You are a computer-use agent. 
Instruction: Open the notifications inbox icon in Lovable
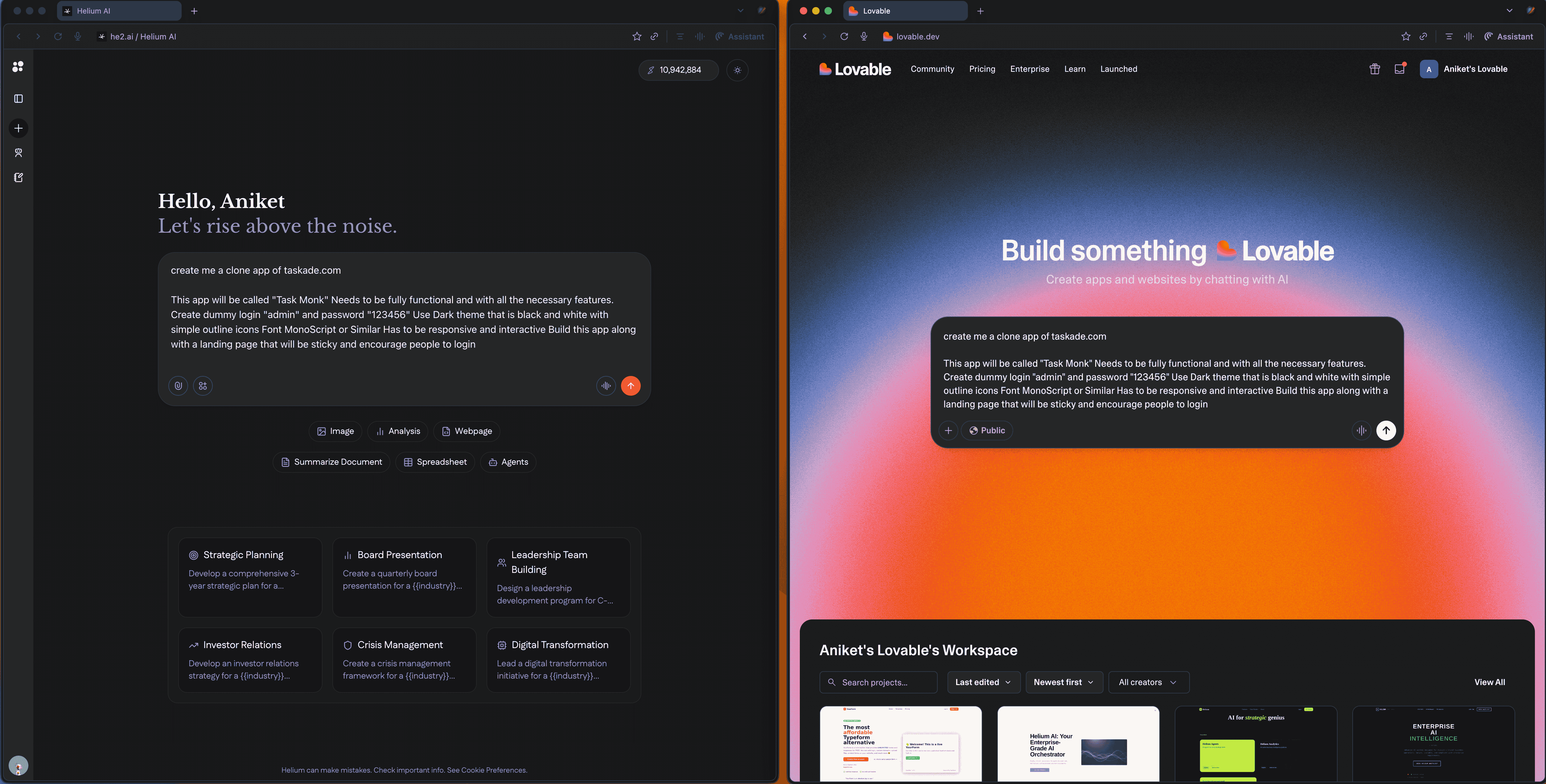pos(1400,69)
